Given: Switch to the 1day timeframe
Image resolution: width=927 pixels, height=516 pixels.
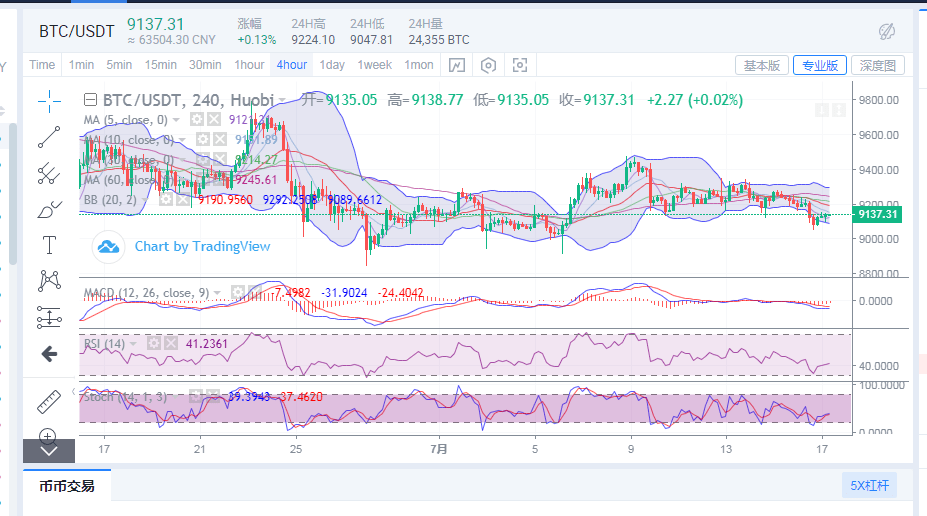Looking at the screenshot, I should [x=332, y=65].
